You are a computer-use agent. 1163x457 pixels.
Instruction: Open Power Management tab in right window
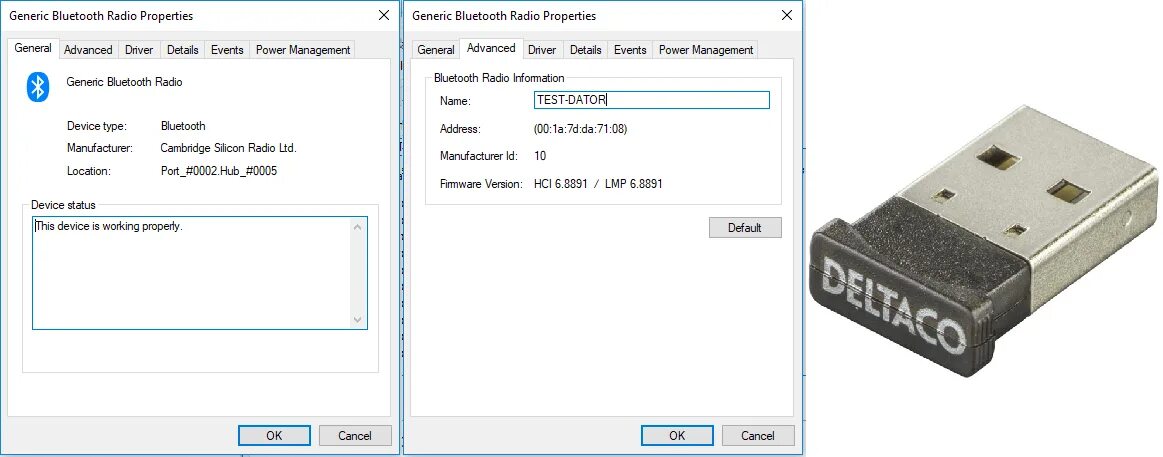[705, 50]
